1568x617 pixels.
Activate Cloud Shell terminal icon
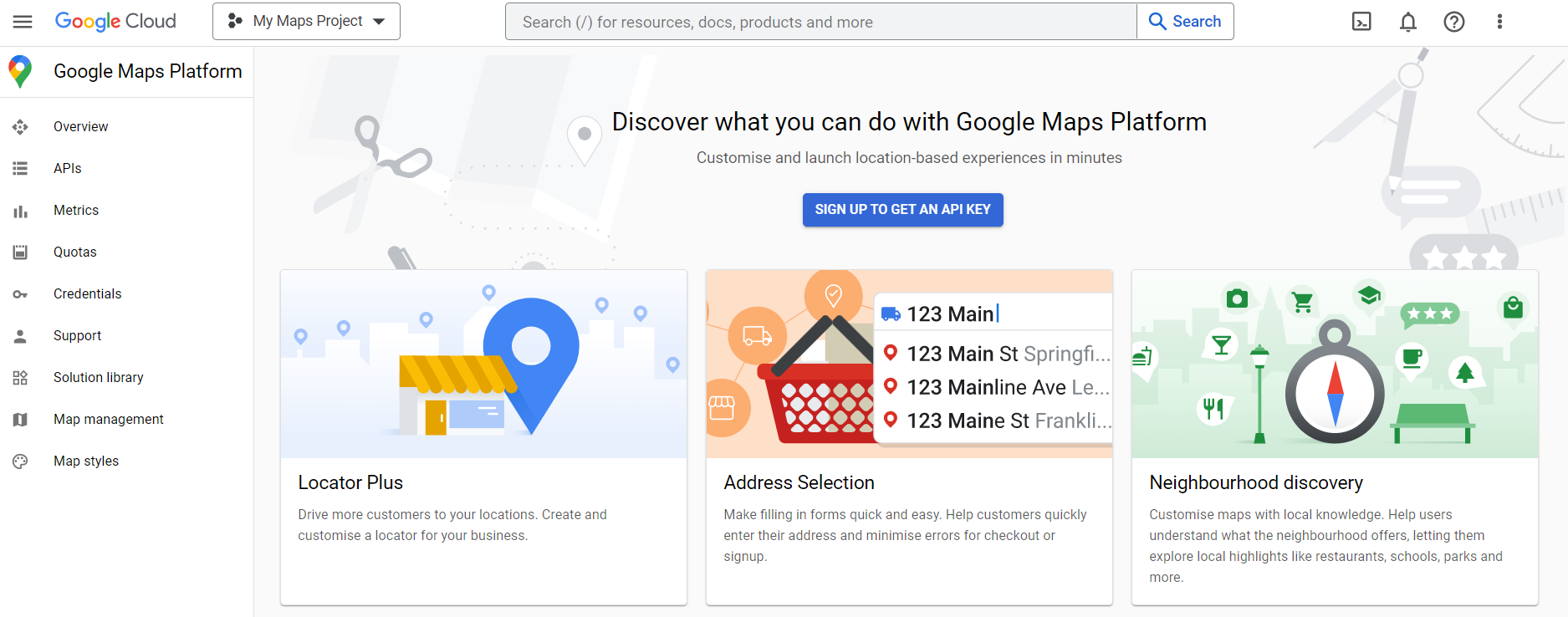click(1361, 22)
